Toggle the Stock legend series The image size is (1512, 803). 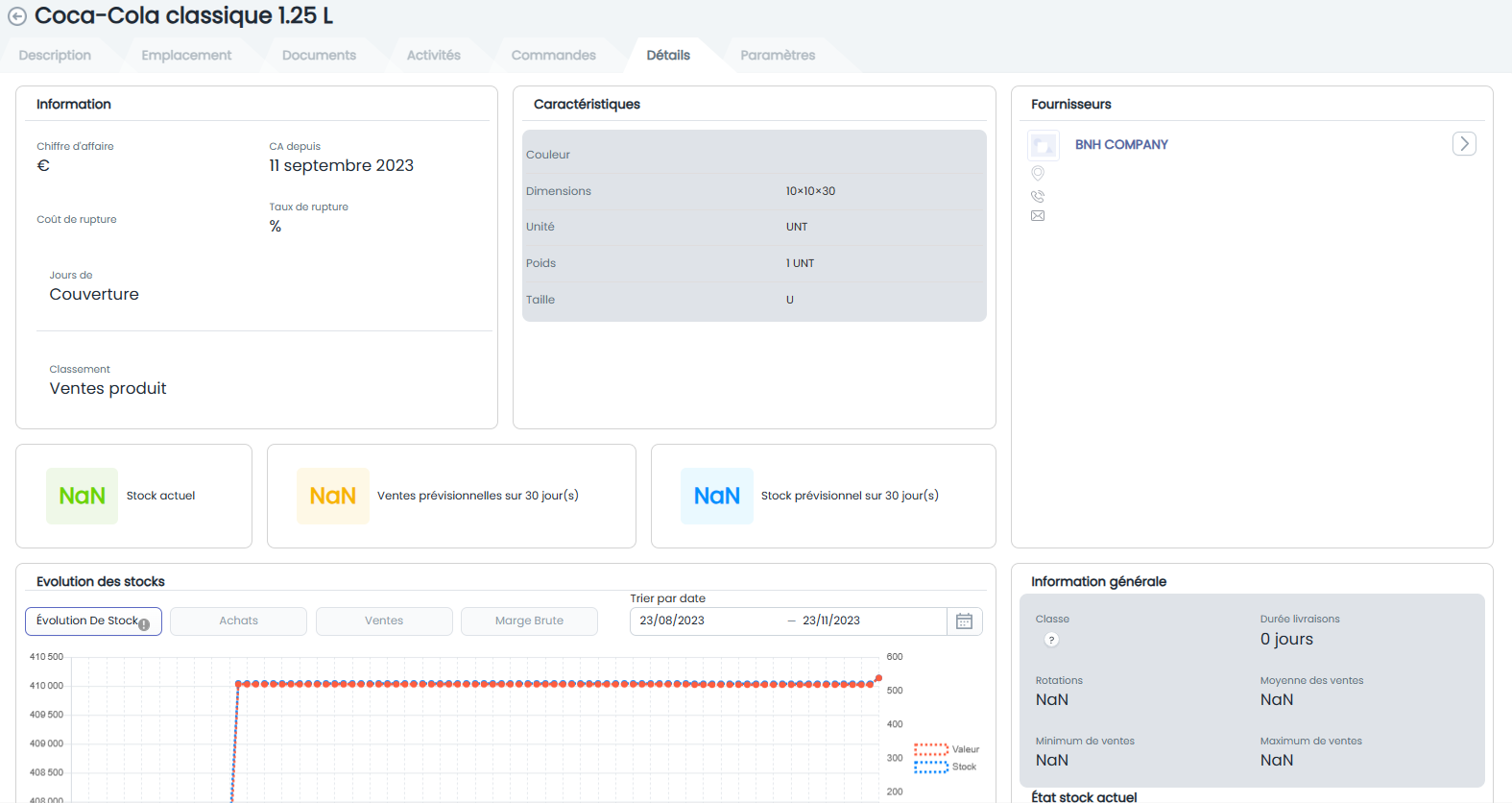pos(946,766)
